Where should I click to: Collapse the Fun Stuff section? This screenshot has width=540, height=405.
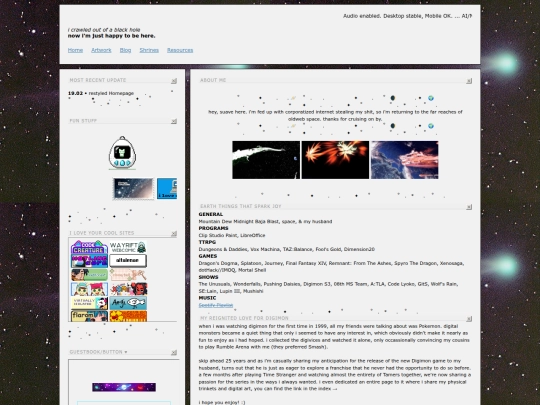[174, 121]
